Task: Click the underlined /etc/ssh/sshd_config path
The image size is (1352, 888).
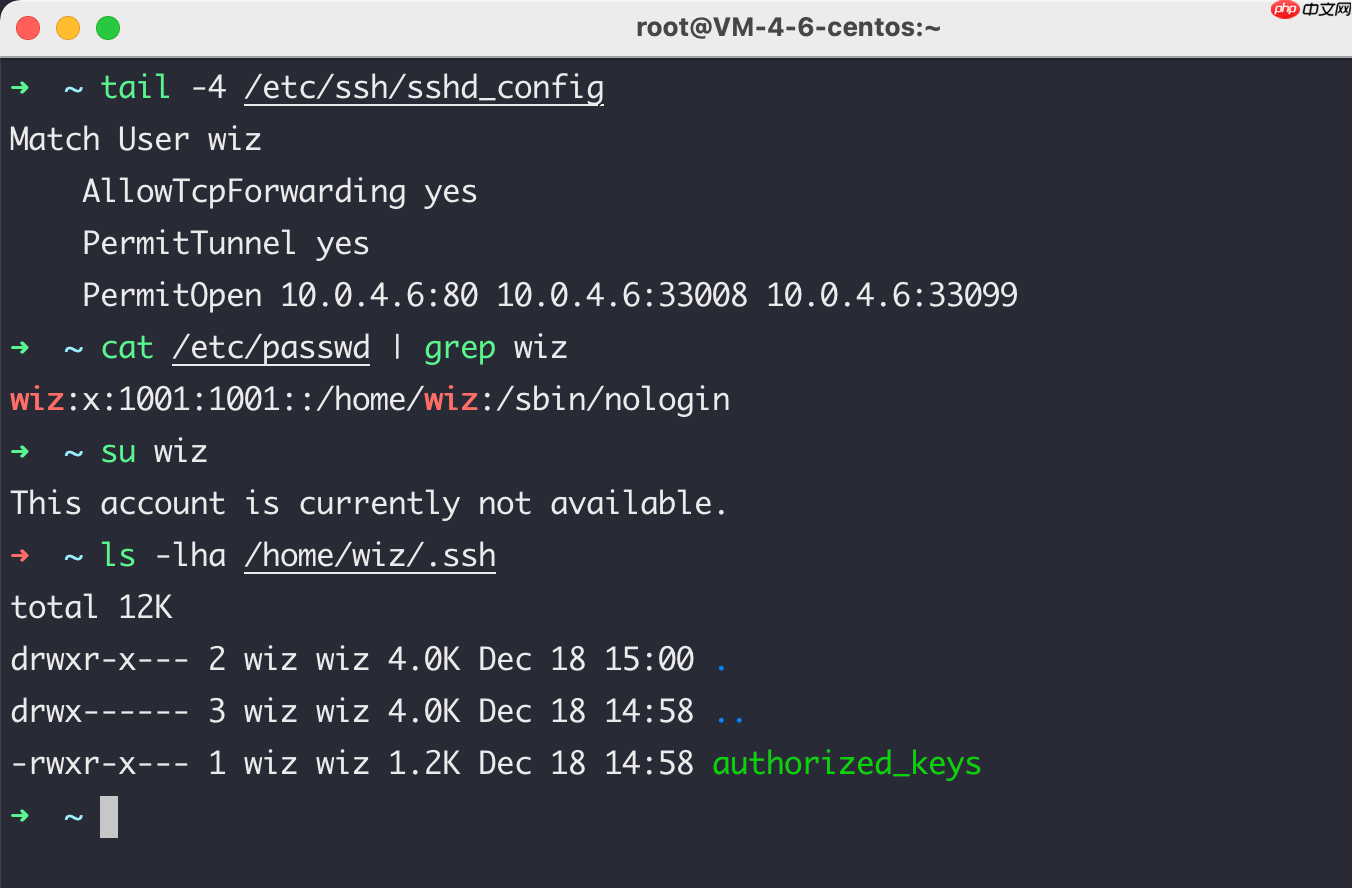Action: coord(424,88)
